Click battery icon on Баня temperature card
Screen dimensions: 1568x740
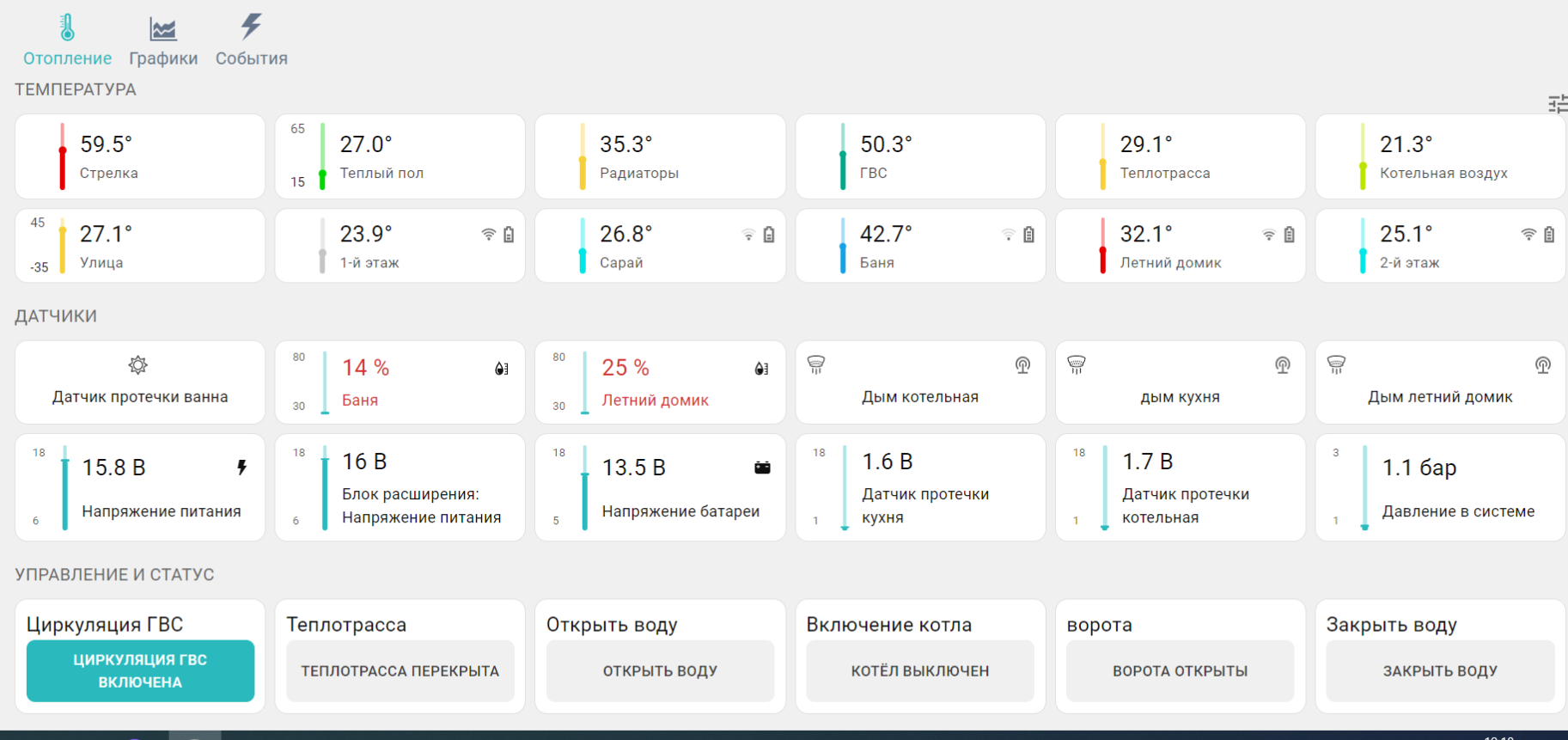(x=1029, y=234)
